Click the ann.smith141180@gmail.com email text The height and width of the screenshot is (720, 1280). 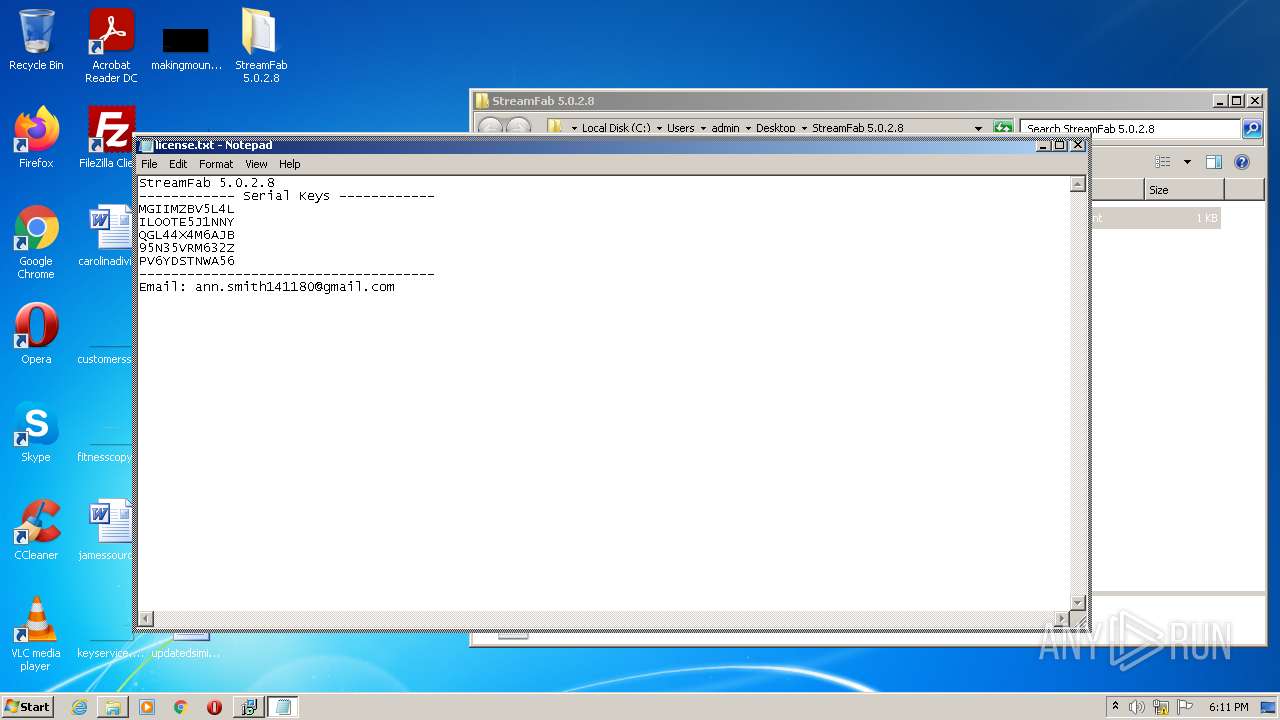(295, 287)
